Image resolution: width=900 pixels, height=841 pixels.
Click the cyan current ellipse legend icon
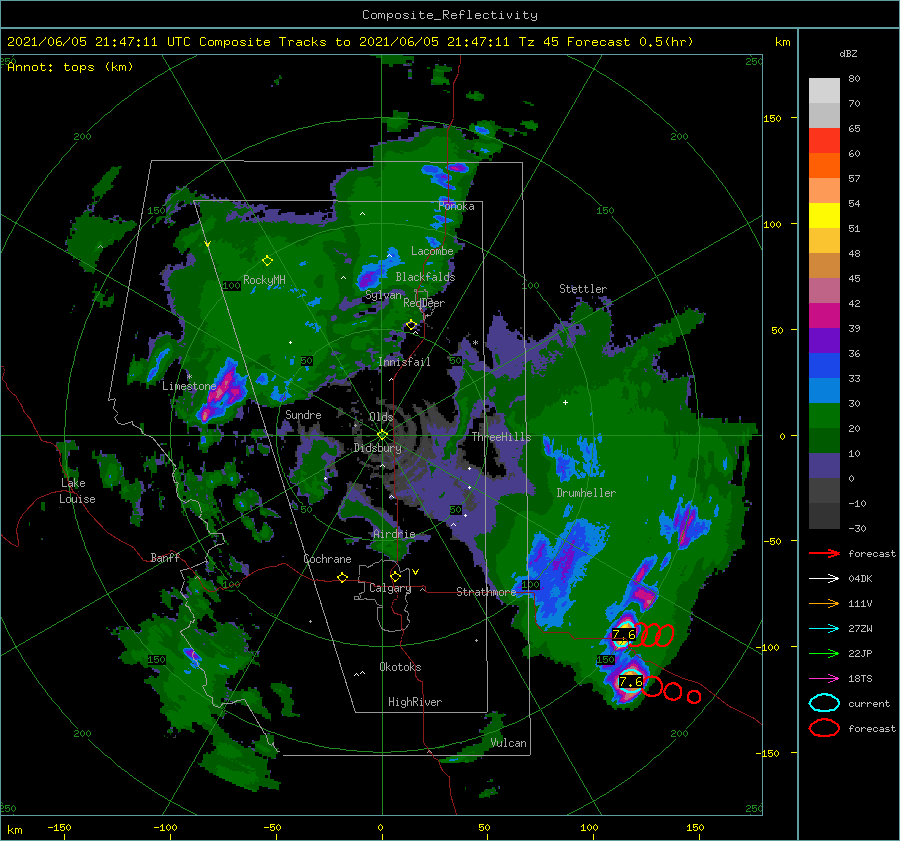pos(824,703)
